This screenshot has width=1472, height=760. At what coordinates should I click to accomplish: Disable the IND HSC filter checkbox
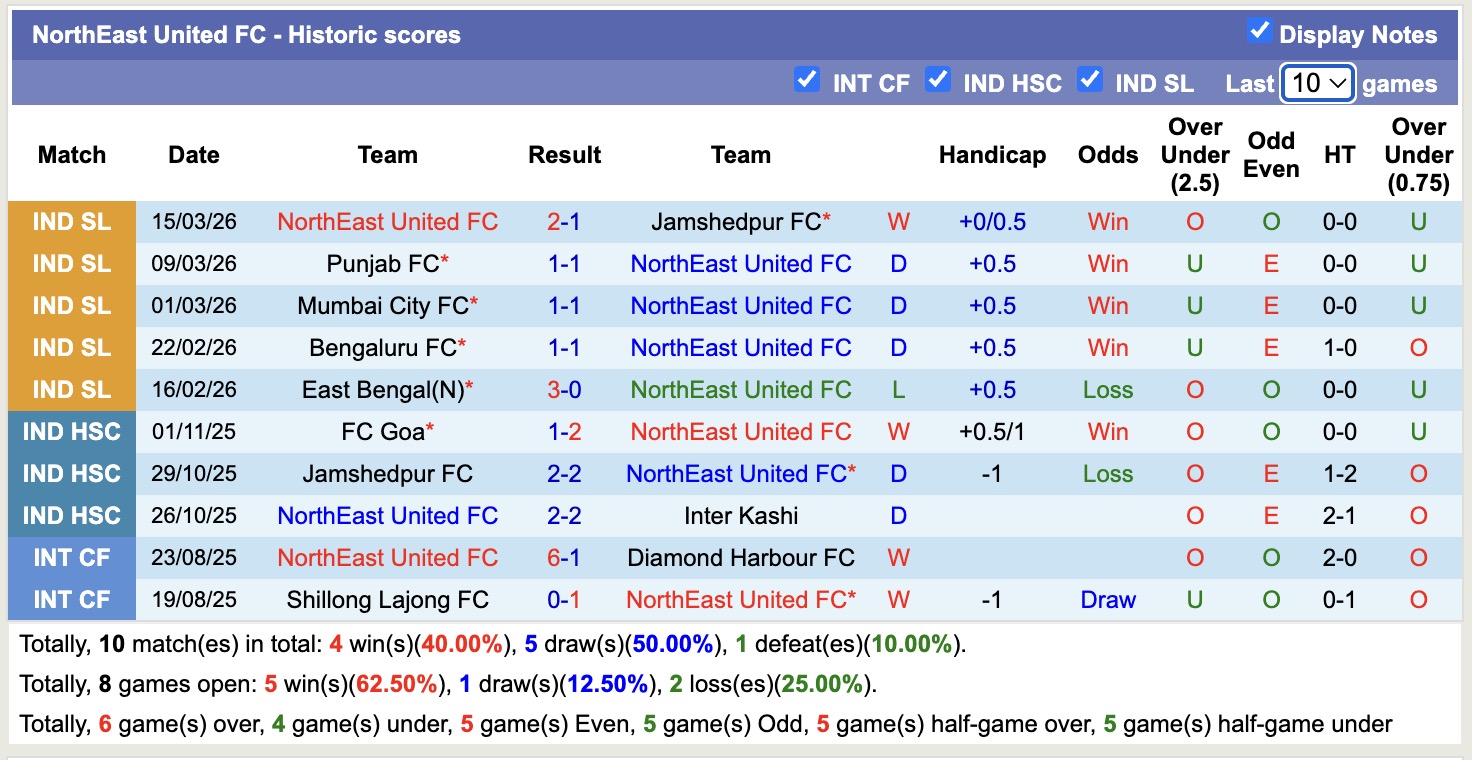pos(938,81)
